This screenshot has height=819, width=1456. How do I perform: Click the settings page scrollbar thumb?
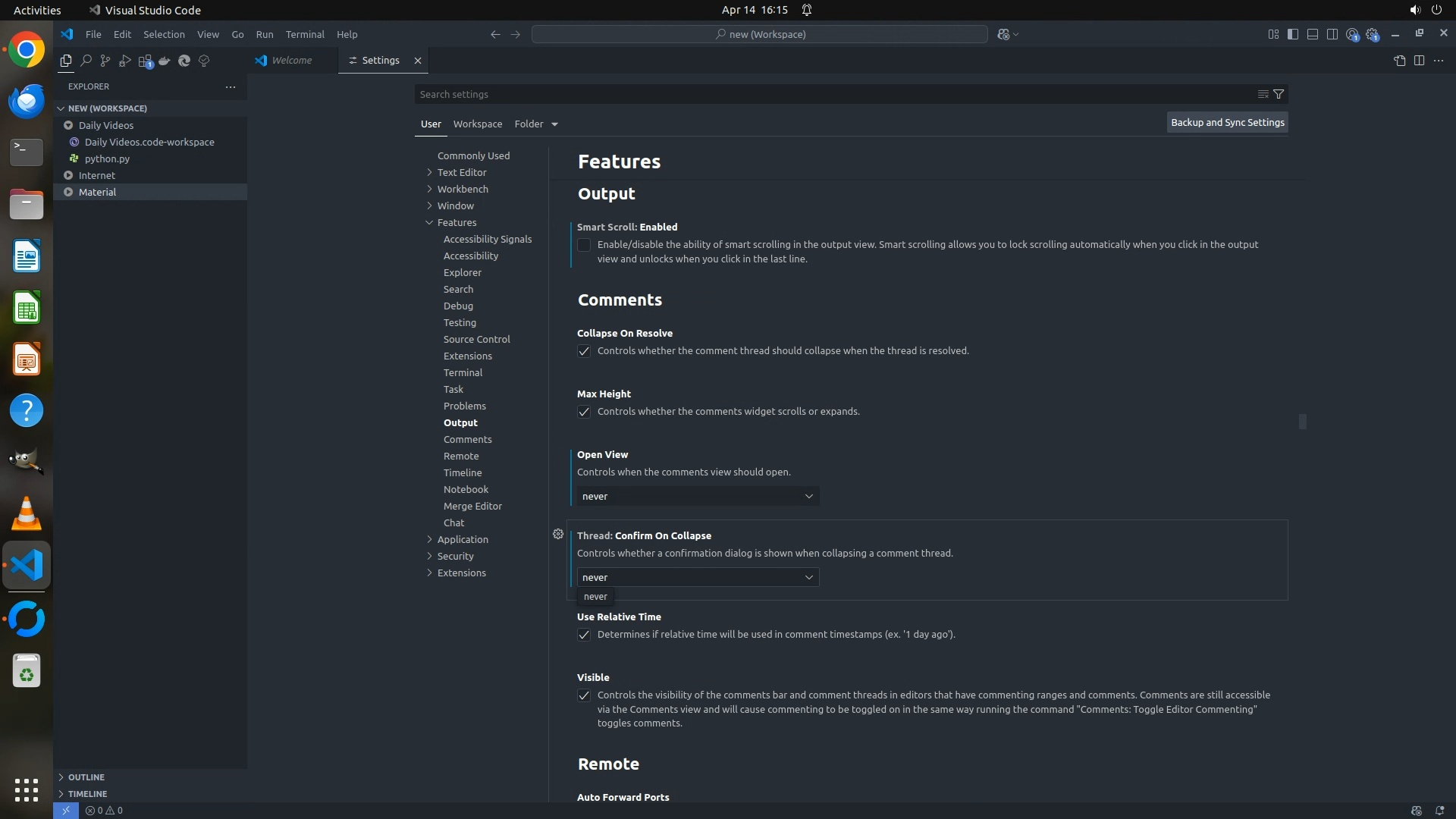pos(1302,422)
